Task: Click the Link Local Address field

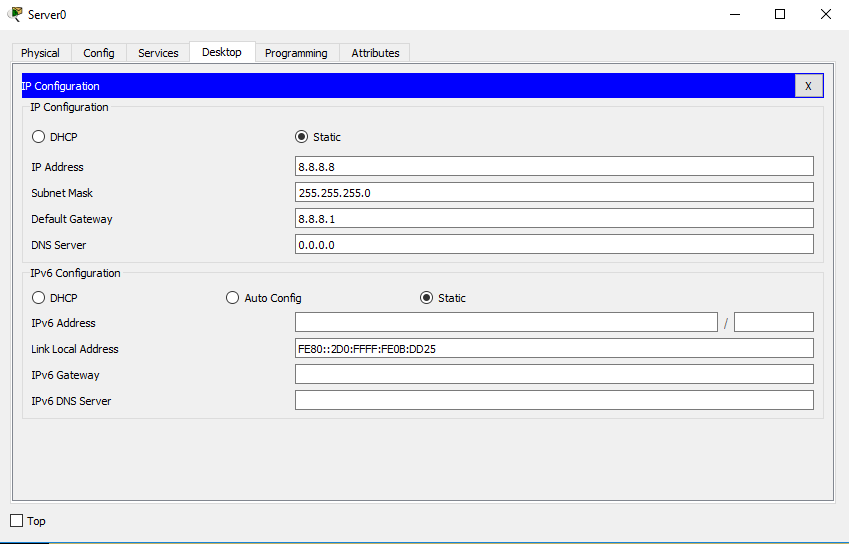Action: (554, 348)
